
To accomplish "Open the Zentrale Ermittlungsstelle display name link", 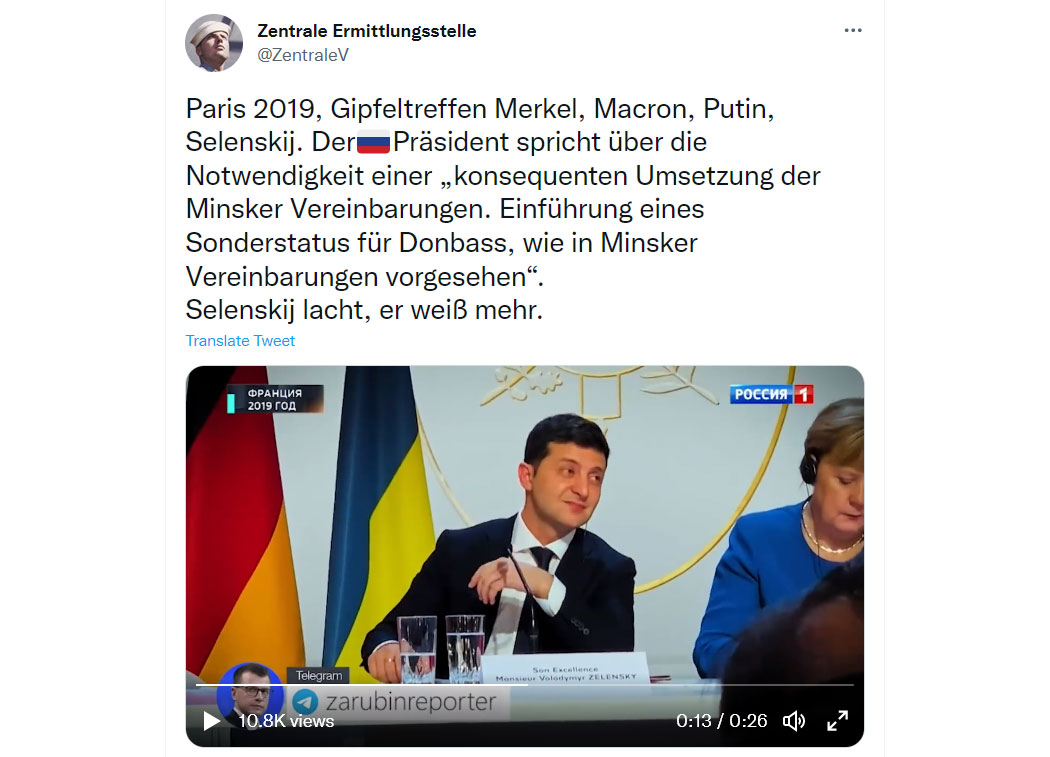I will 366,31.
